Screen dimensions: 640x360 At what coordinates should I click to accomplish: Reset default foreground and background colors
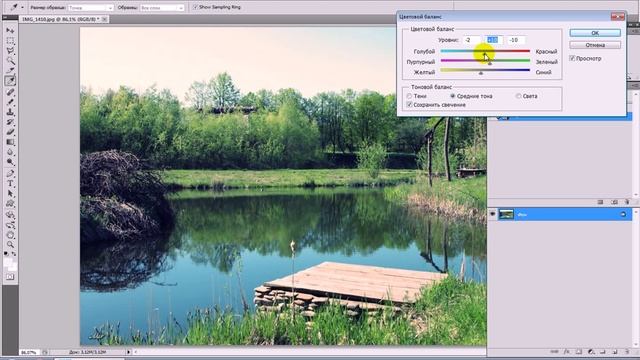pyautogui.click(x=6, y=253)
